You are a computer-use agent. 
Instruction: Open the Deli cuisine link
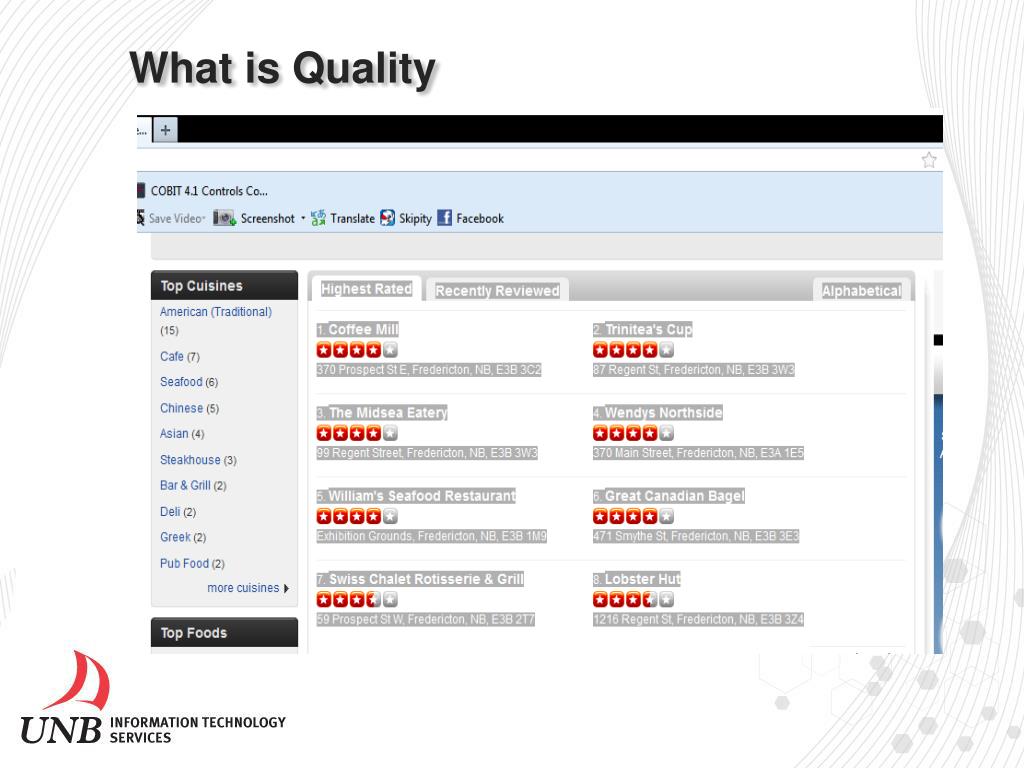tap(170, 511)
